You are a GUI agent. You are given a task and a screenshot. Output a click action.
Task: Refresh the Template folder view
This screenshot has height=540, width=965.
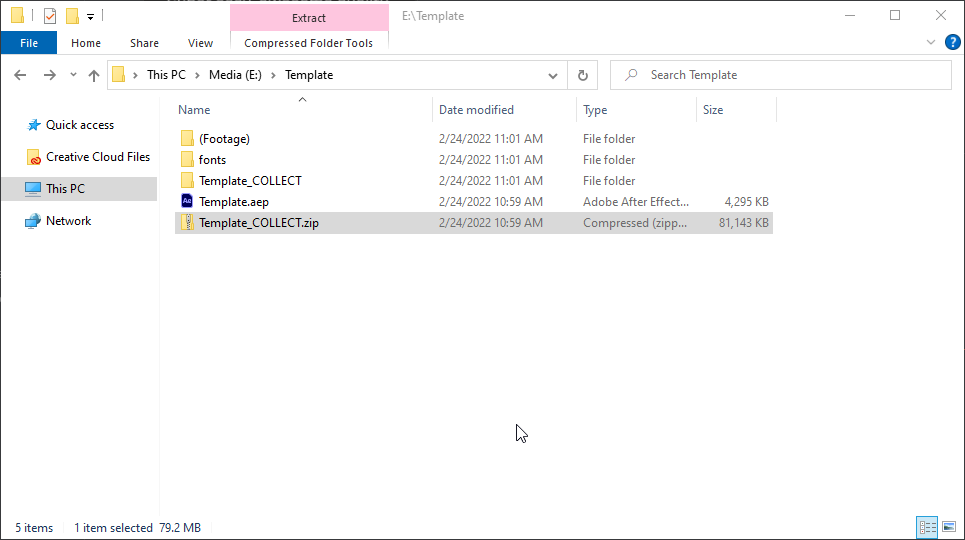coord(583,75)
